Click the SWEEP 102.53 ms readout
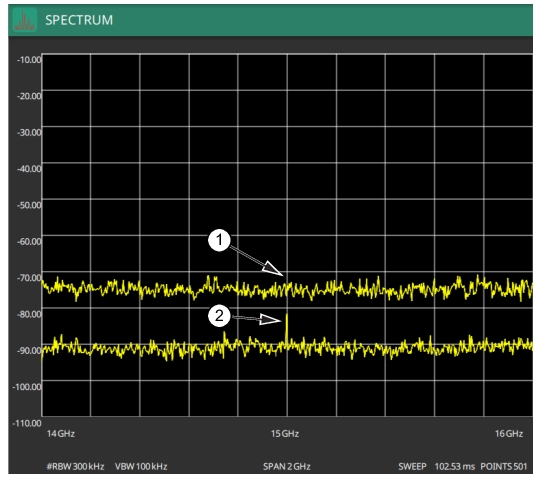This screenshot has height=478, width=541. click(x=437, y=467)
